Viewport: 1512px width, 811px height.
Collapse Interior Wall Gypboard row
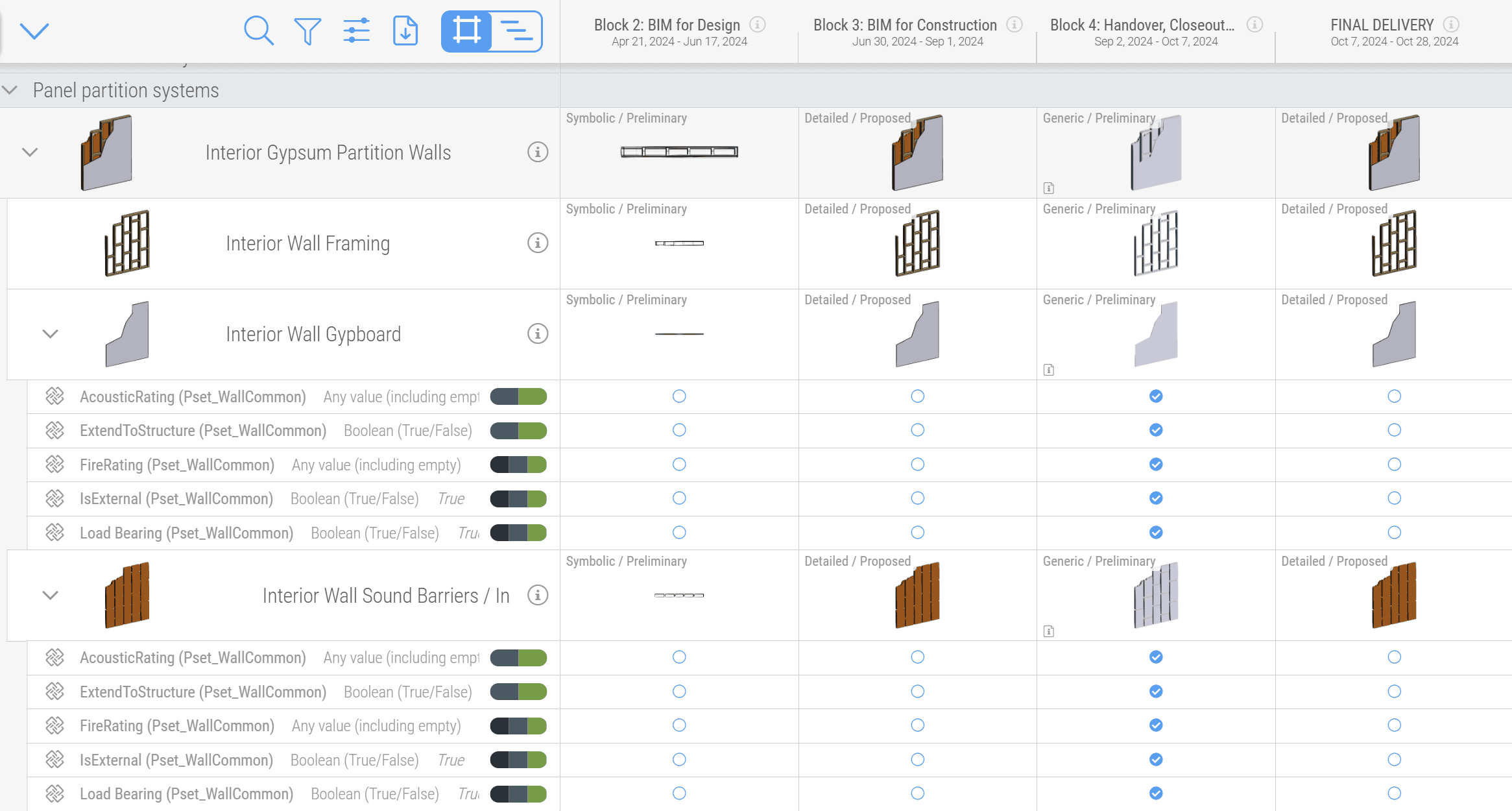50,333
